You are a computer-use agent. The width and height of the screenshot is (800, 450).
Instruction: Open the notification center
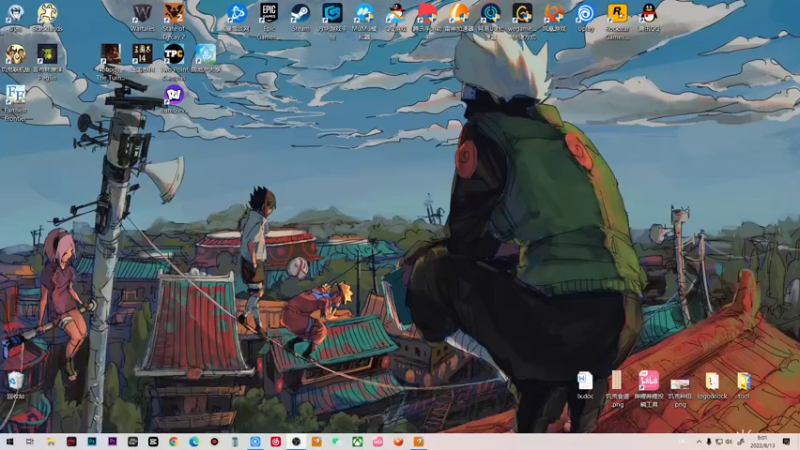click(x=786, y=442)
